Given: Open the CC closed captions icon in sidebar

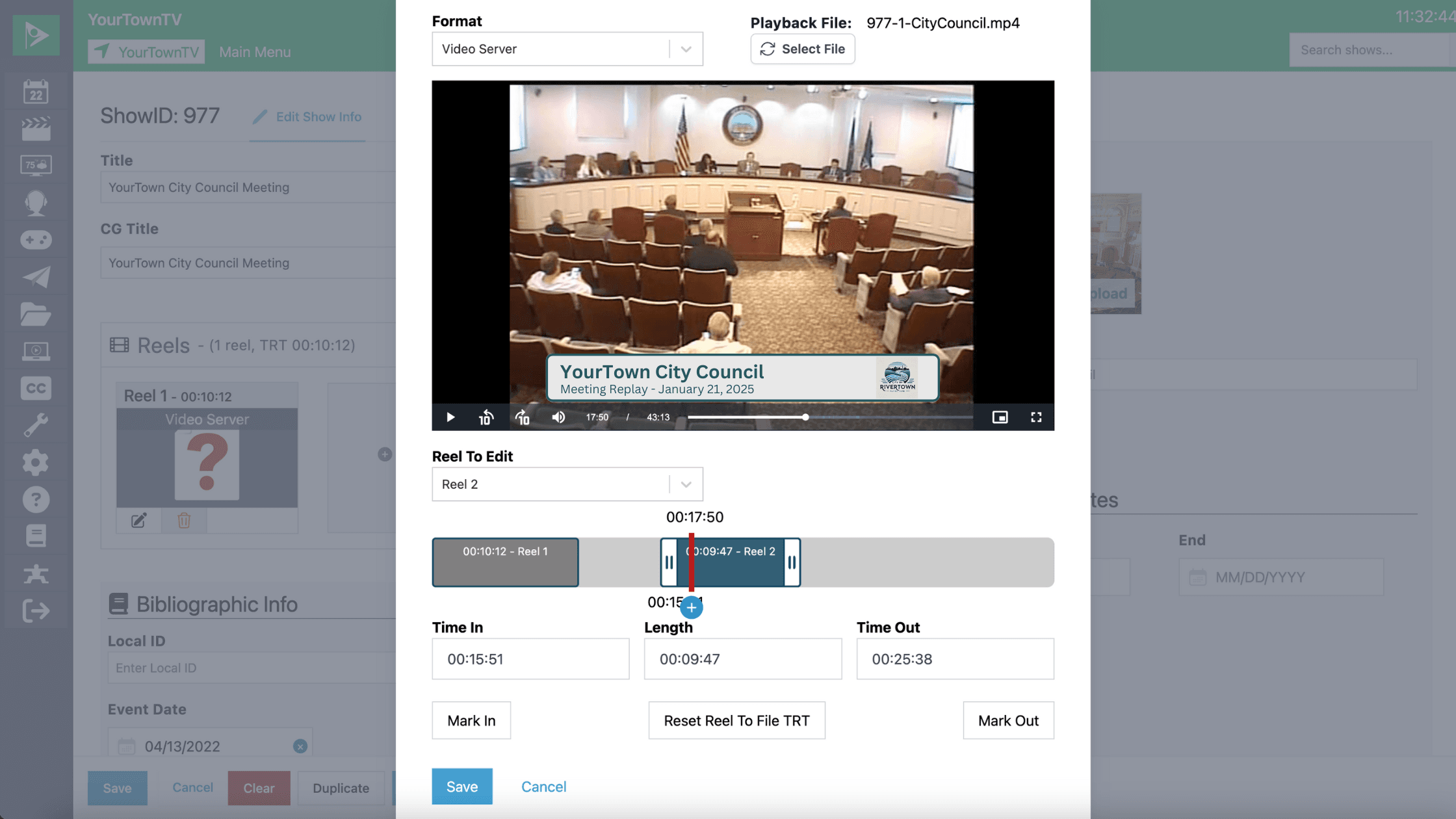Looking at the screenshot, I should (x=36, y=388).
